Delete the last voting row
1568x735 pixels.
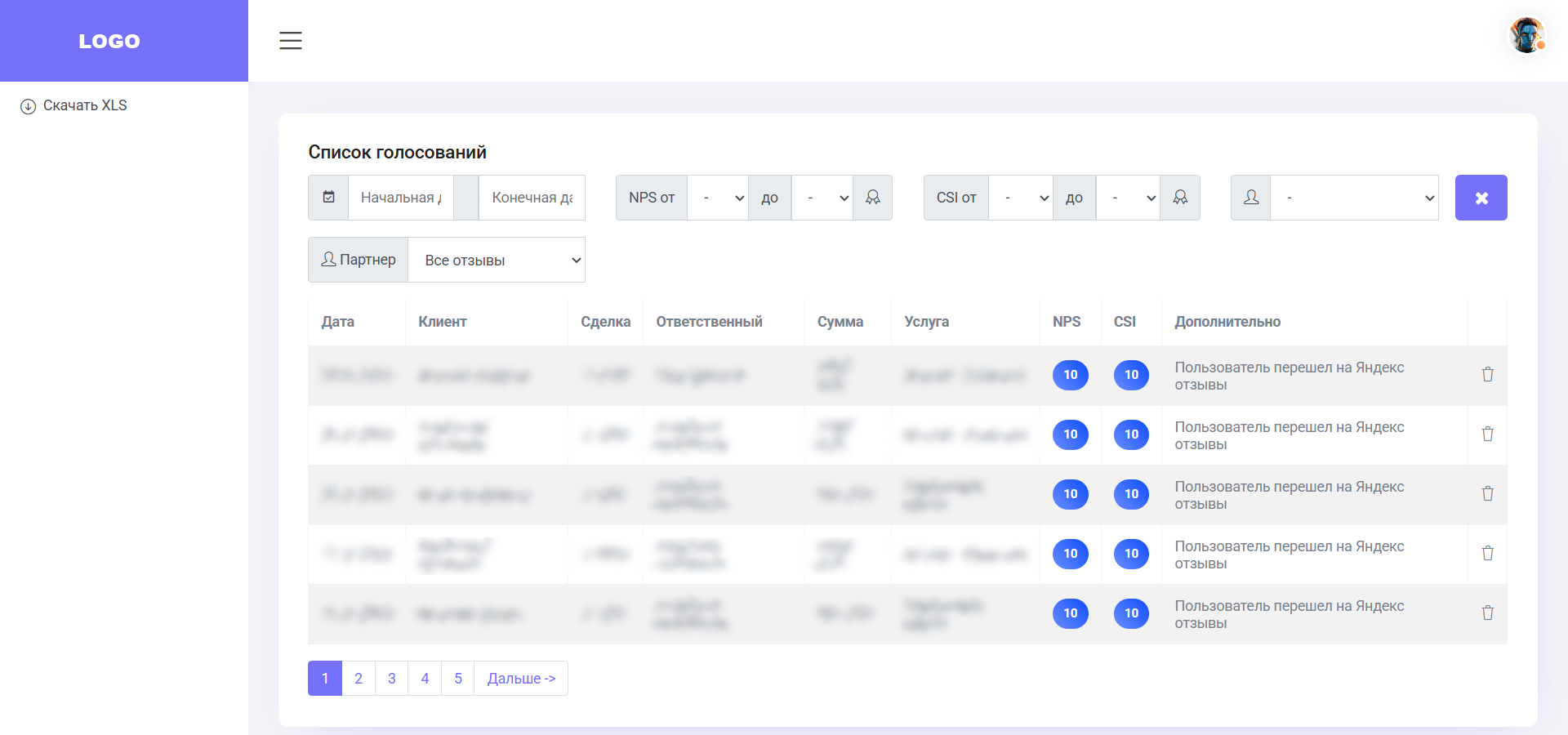[1487, 613]
